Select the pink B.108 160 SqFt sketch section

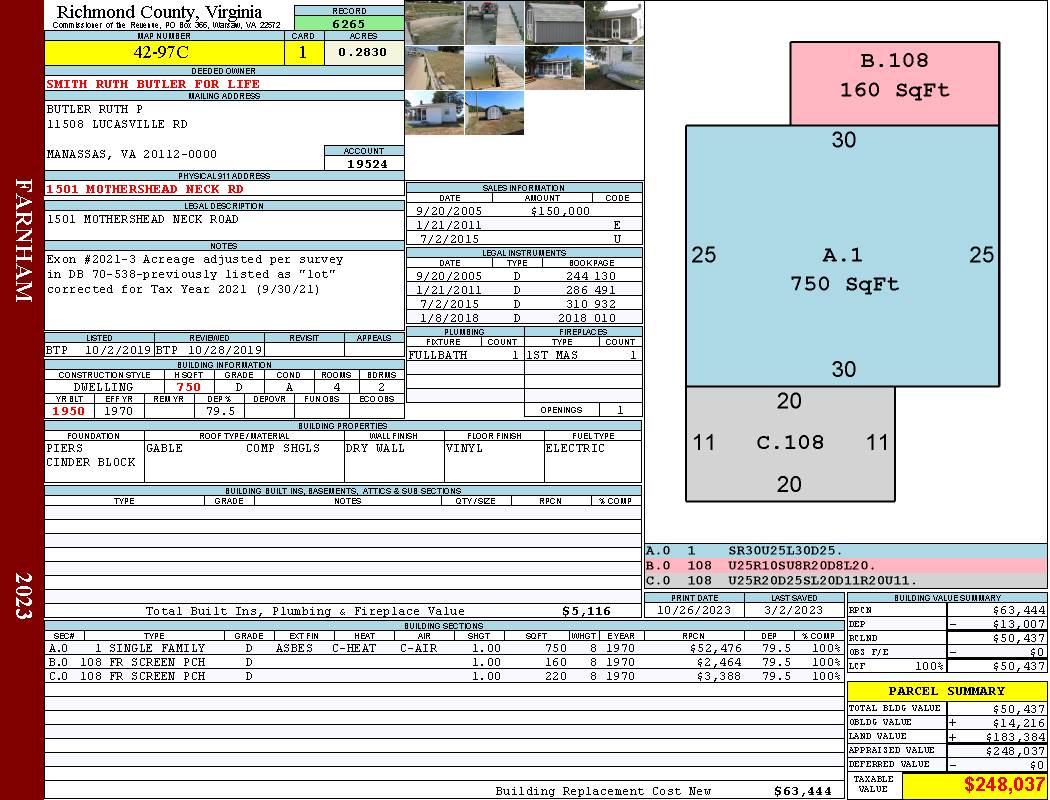(895, 83)
